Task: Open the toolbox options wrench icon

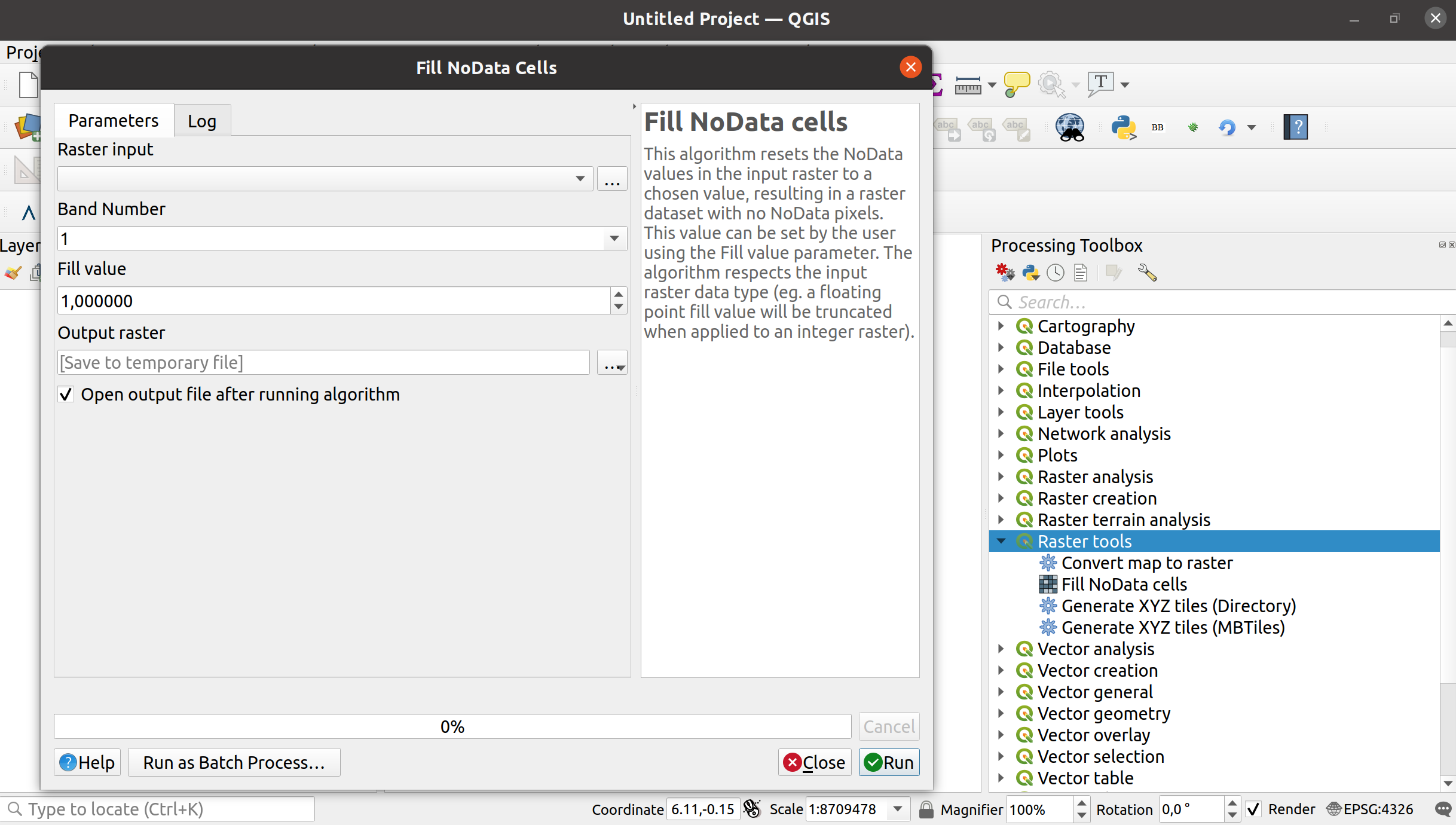Action: coord(1147,273)
